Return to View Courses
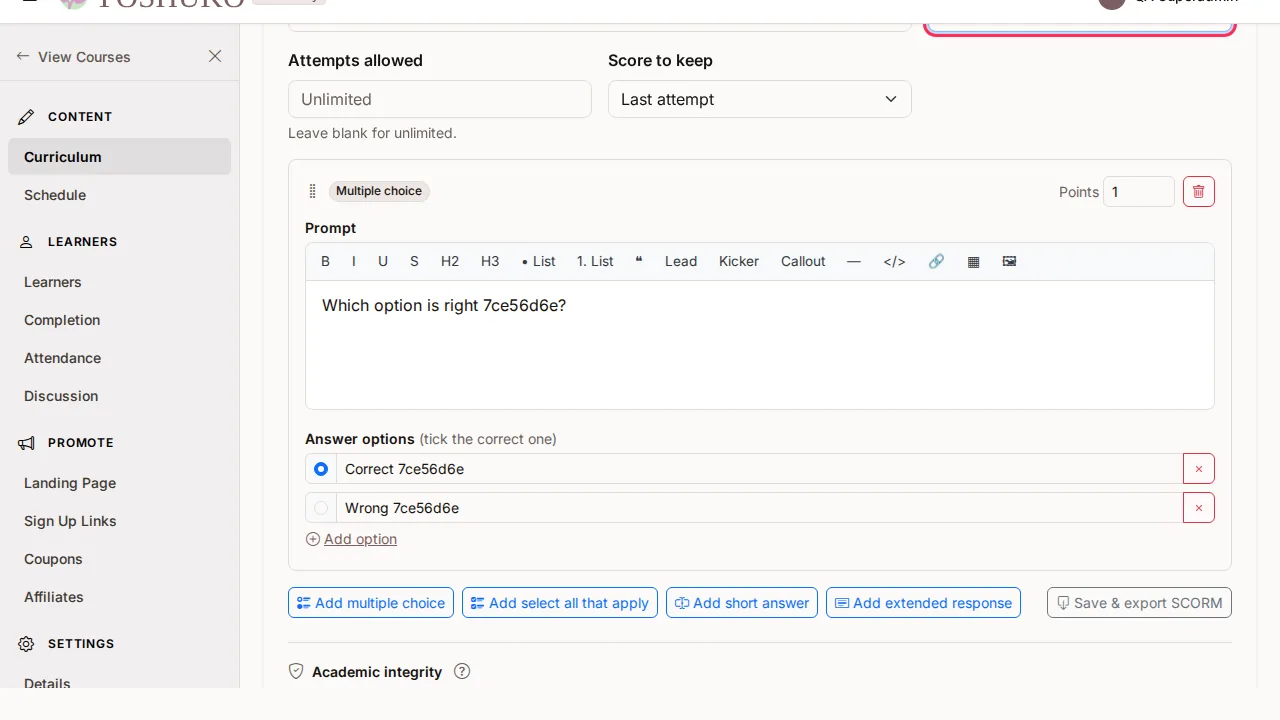The width and height of the screenshot is (1280, 720). tap(73, 57)
